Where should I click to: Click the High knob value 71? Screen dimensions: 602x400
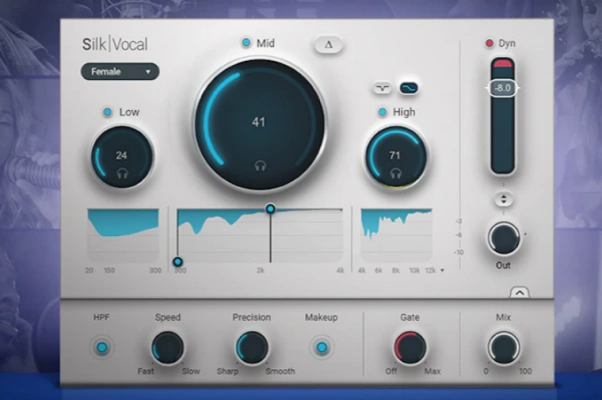click(395, 155)
